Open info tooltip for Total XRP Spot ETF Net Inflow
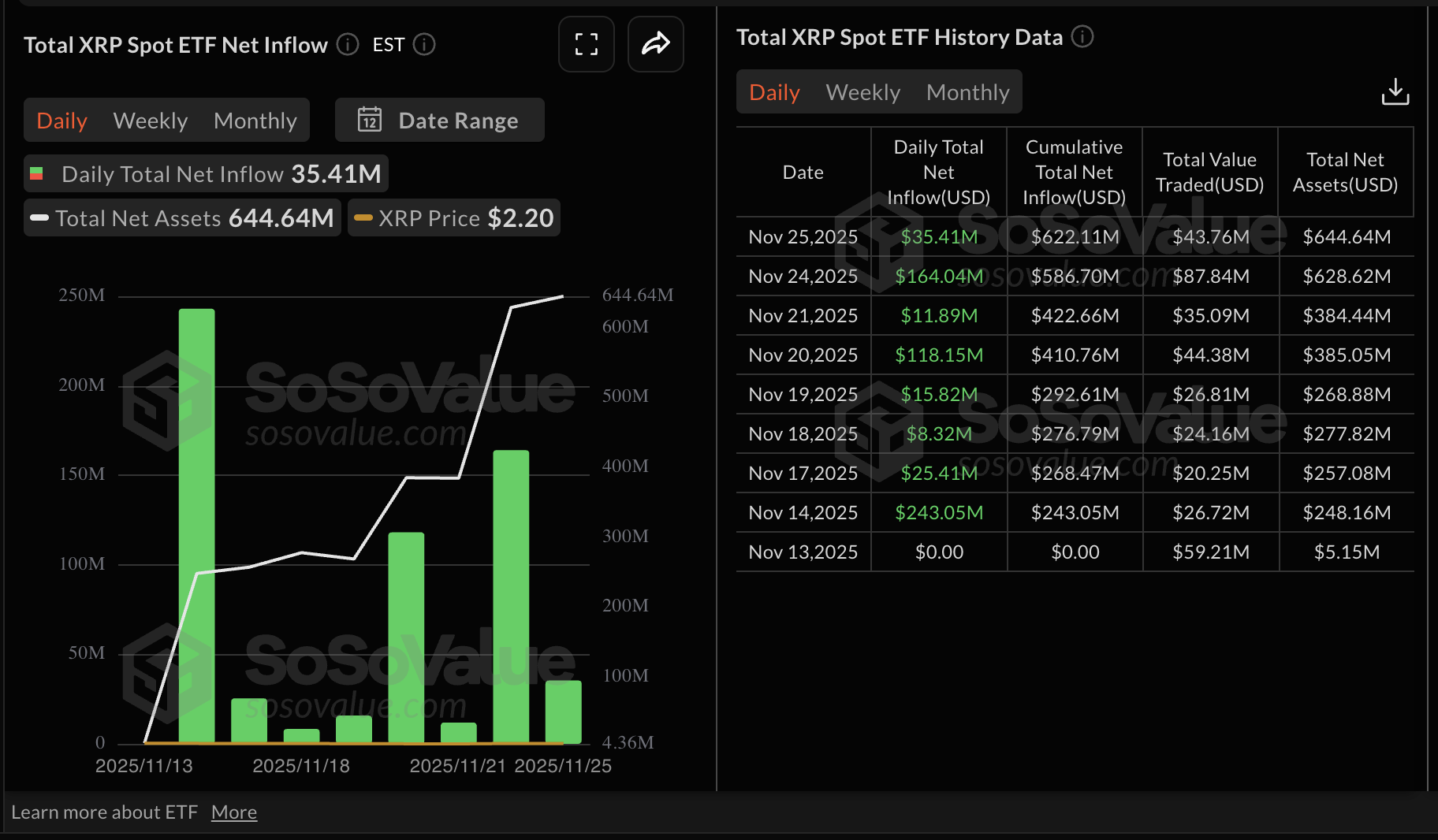The width and height of the screenshot is (1438, 840). point(347,45)
